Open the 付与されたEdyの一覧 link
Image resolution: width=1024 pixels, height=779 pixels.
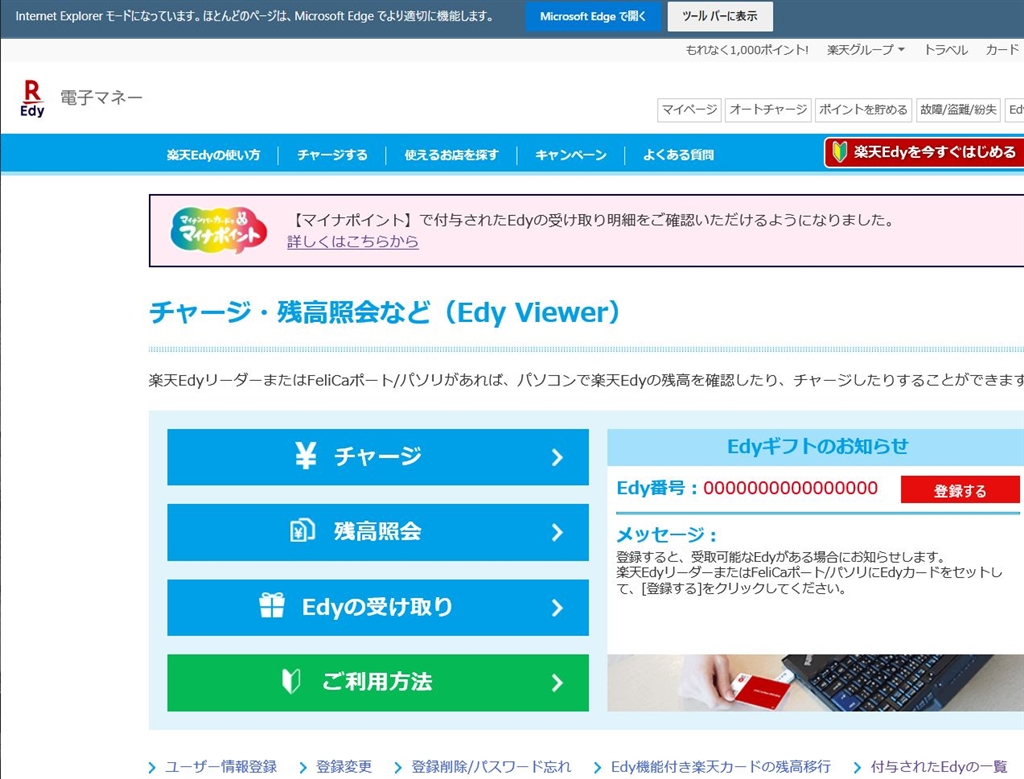coord(938,767)
